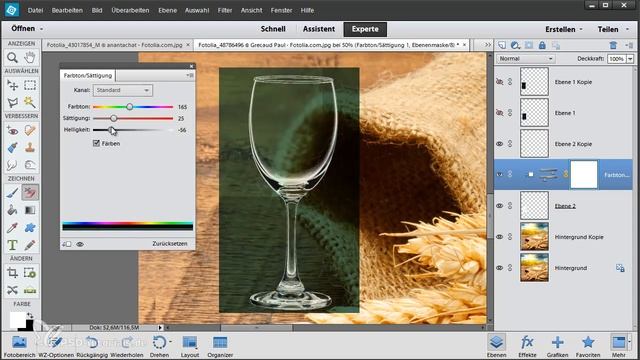The height and width of the screenshot is (360, 640).
Task: Select the Hintergrund Kopie layer thumbnail
Action: pos(534,237)
